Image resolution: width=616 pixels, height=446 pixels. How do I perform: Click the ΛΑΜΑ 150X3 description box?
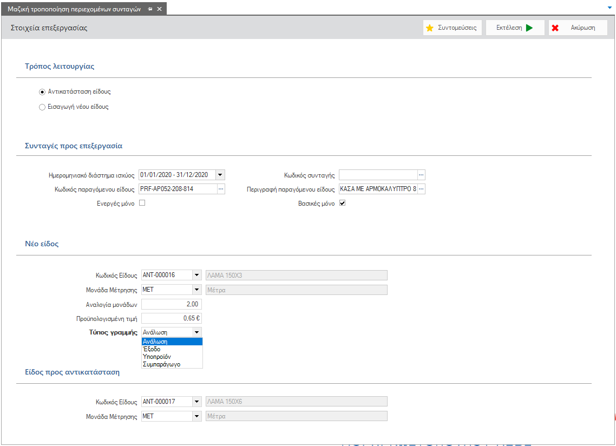(x=297, y=275)
